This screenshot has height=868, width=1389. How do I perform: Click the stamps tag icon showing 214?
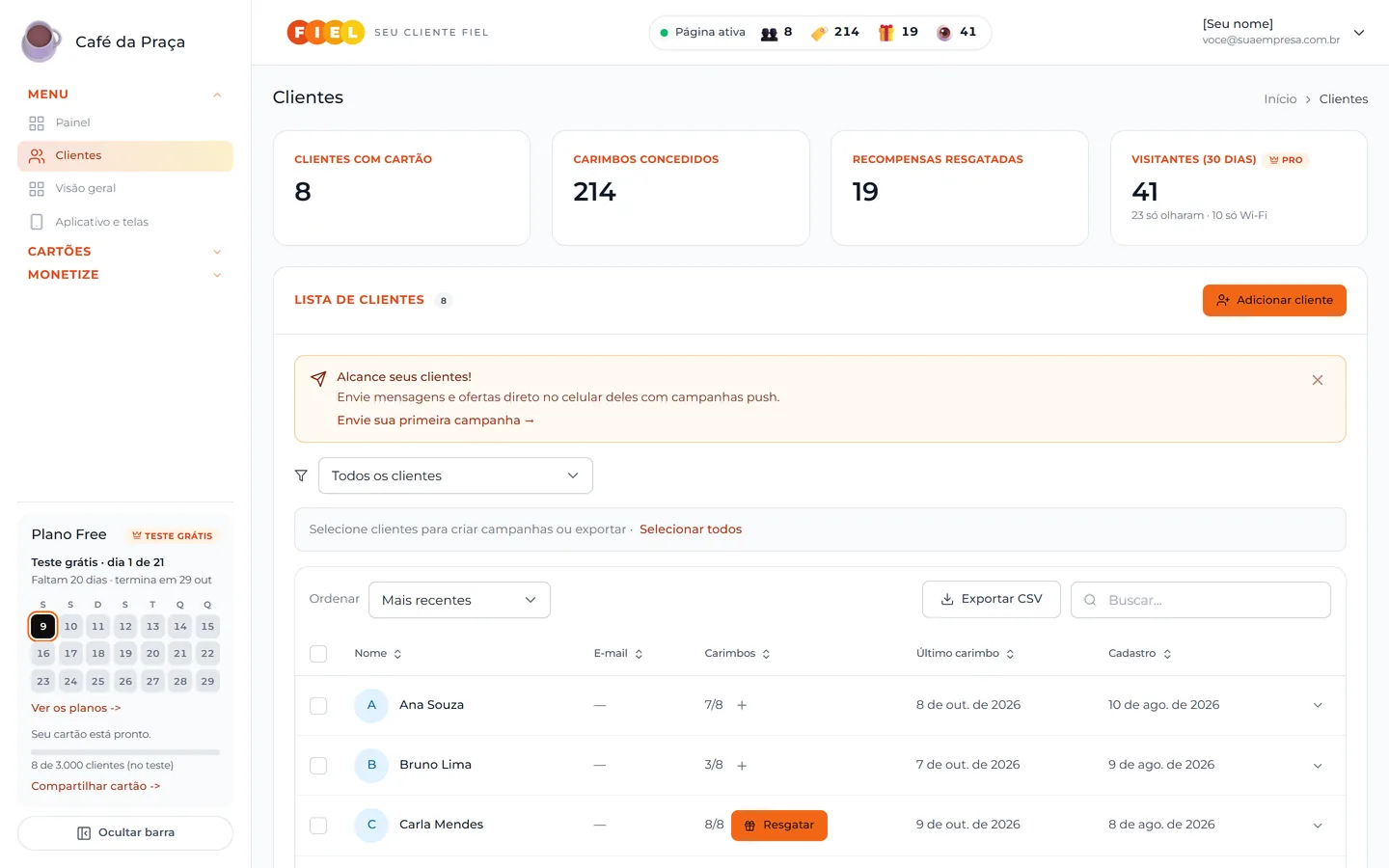click(819, 33)
